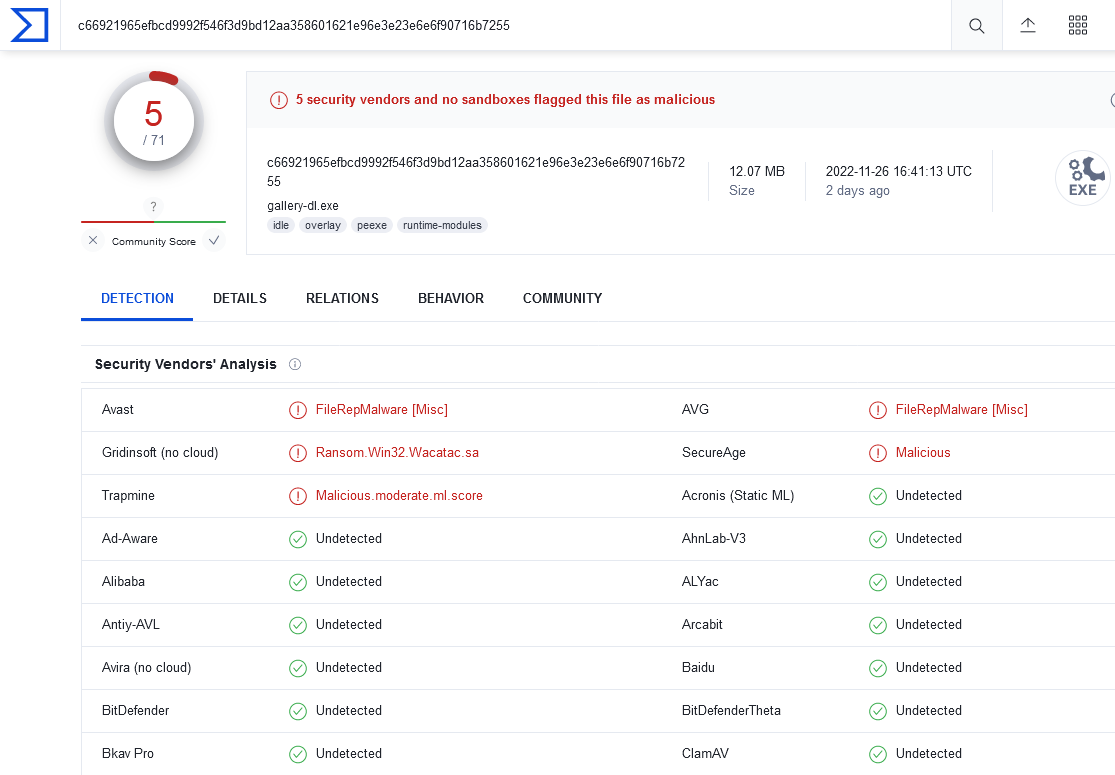Click the Arcabit undetected check icon
The height and width of the screenshot is (775, 1115).
[878, 625]
